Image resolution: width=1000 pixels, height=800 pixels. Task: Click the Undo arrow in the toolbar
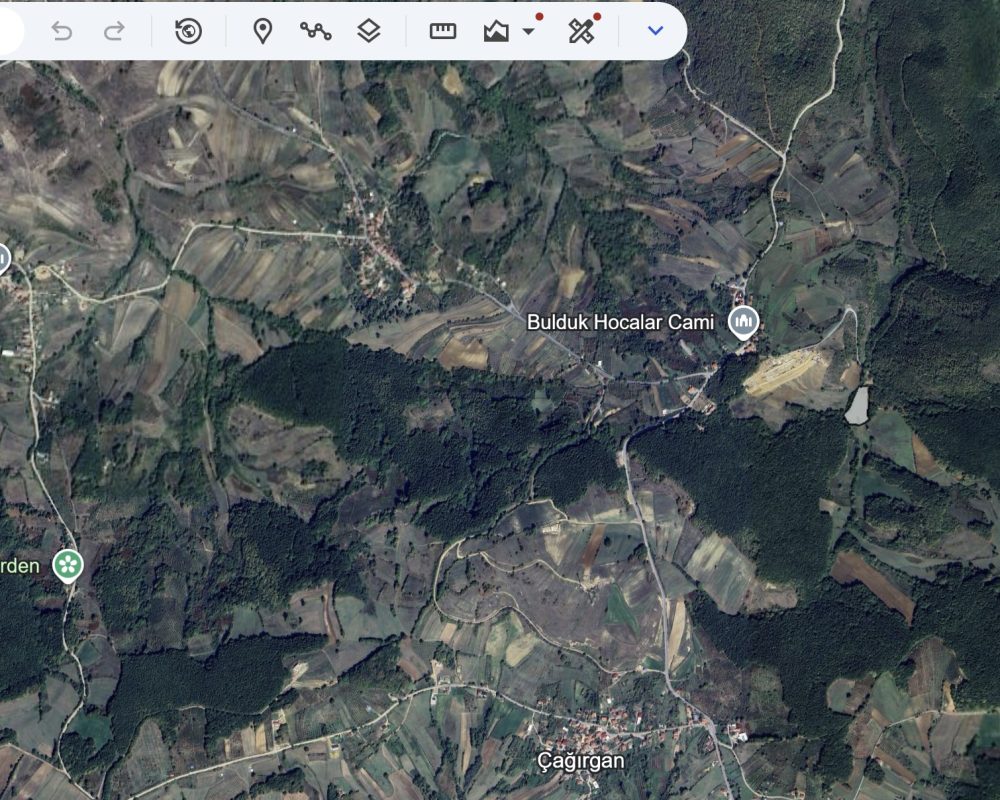(x=62, y=31)
